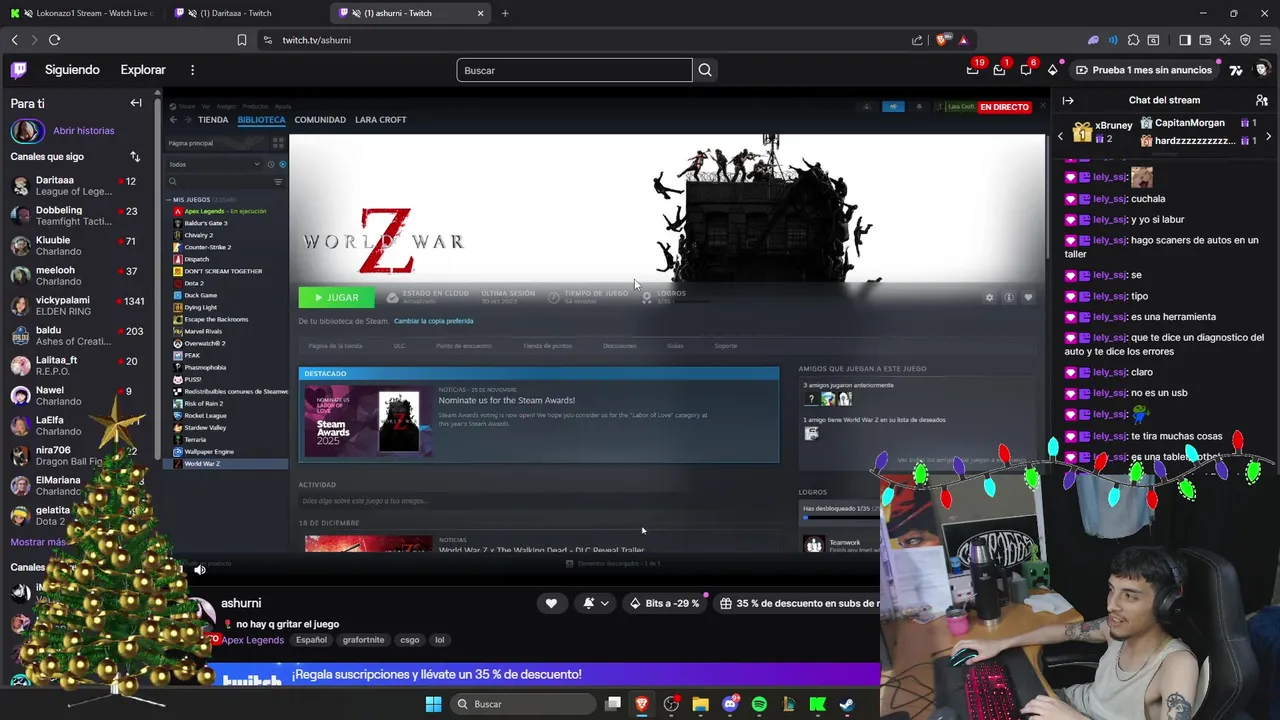Go to Siguiendo page
Image resolution: width=1280 pixels, height=720 pixels.
[x=72, y=70]
